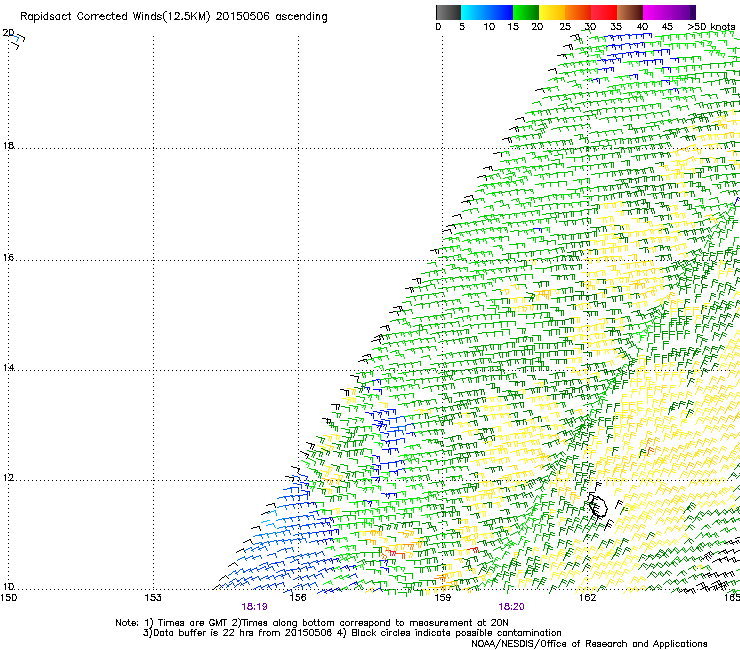Click longitude label "153" on bottom axis
740x650 pixels.
(x=153, y=598)
